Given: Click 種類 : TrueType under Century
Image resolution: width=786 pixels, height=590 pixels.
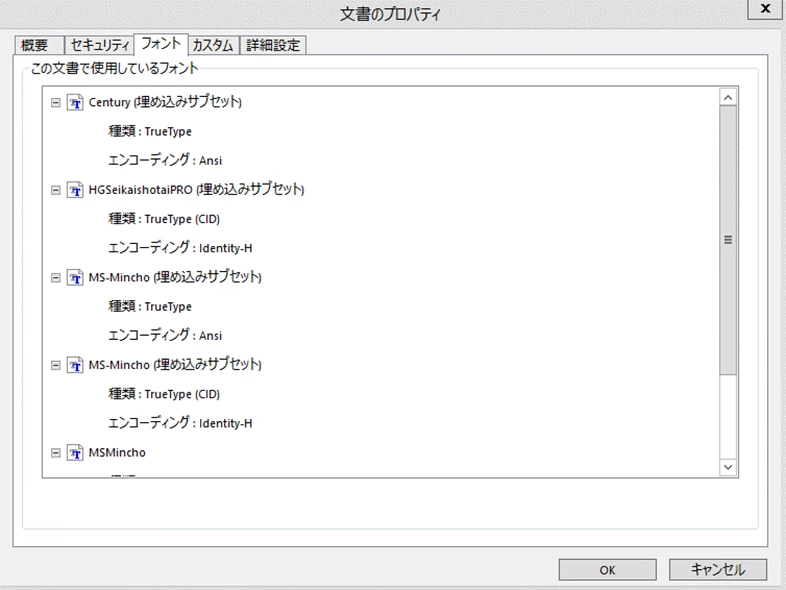Looking at the screenshot, I should (150, 131).
